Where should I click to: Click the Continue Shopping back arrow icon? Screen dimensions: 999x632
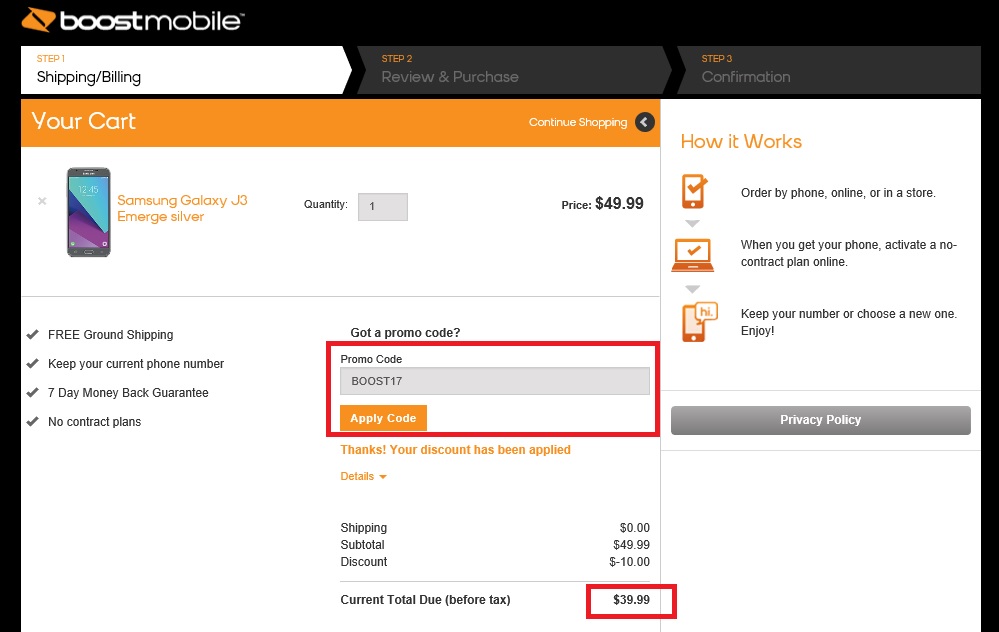(x=645, y=122)
